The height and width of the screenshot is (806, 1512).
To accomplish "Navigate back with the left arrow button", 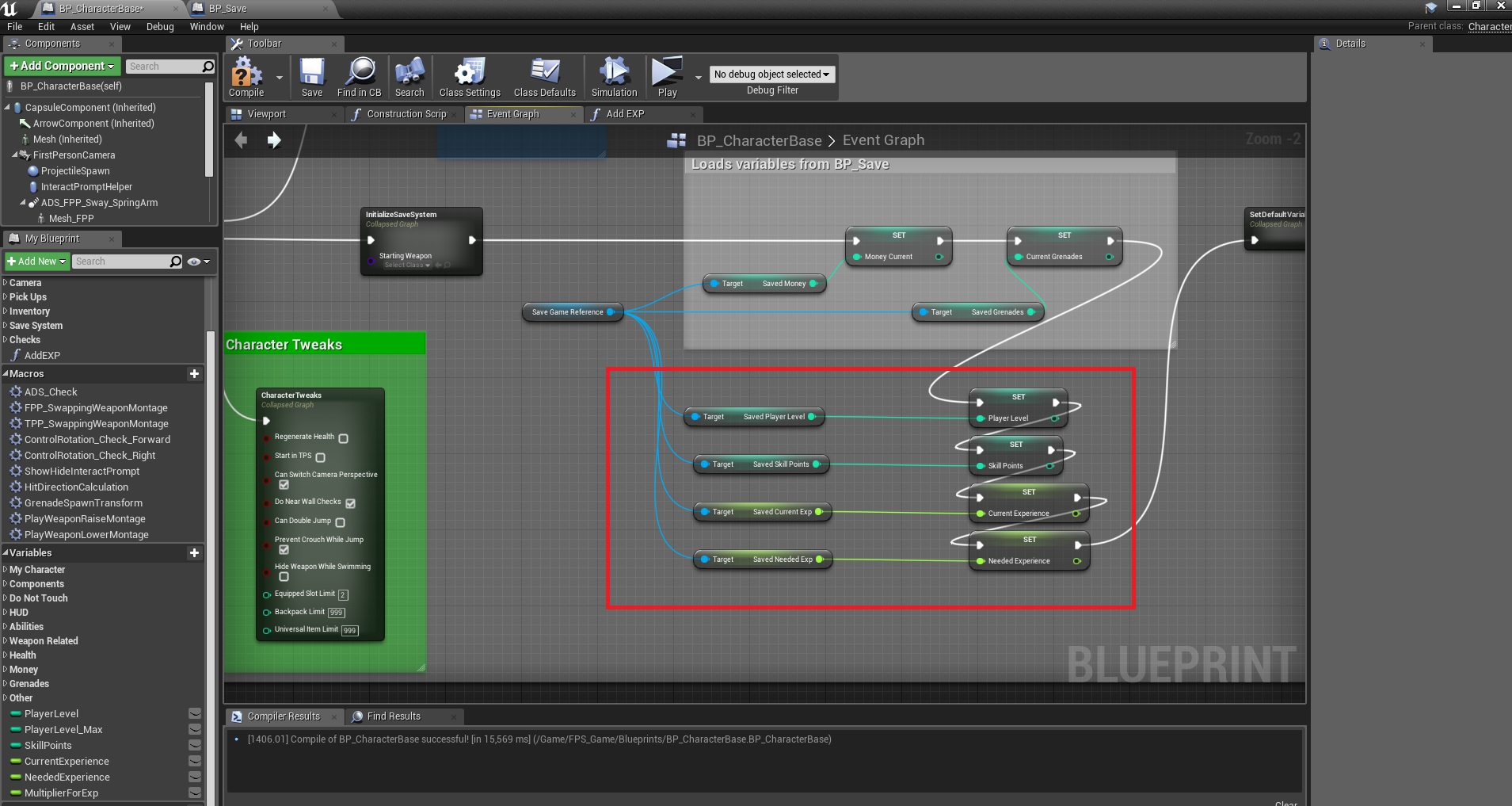I will tap(242, 140).
